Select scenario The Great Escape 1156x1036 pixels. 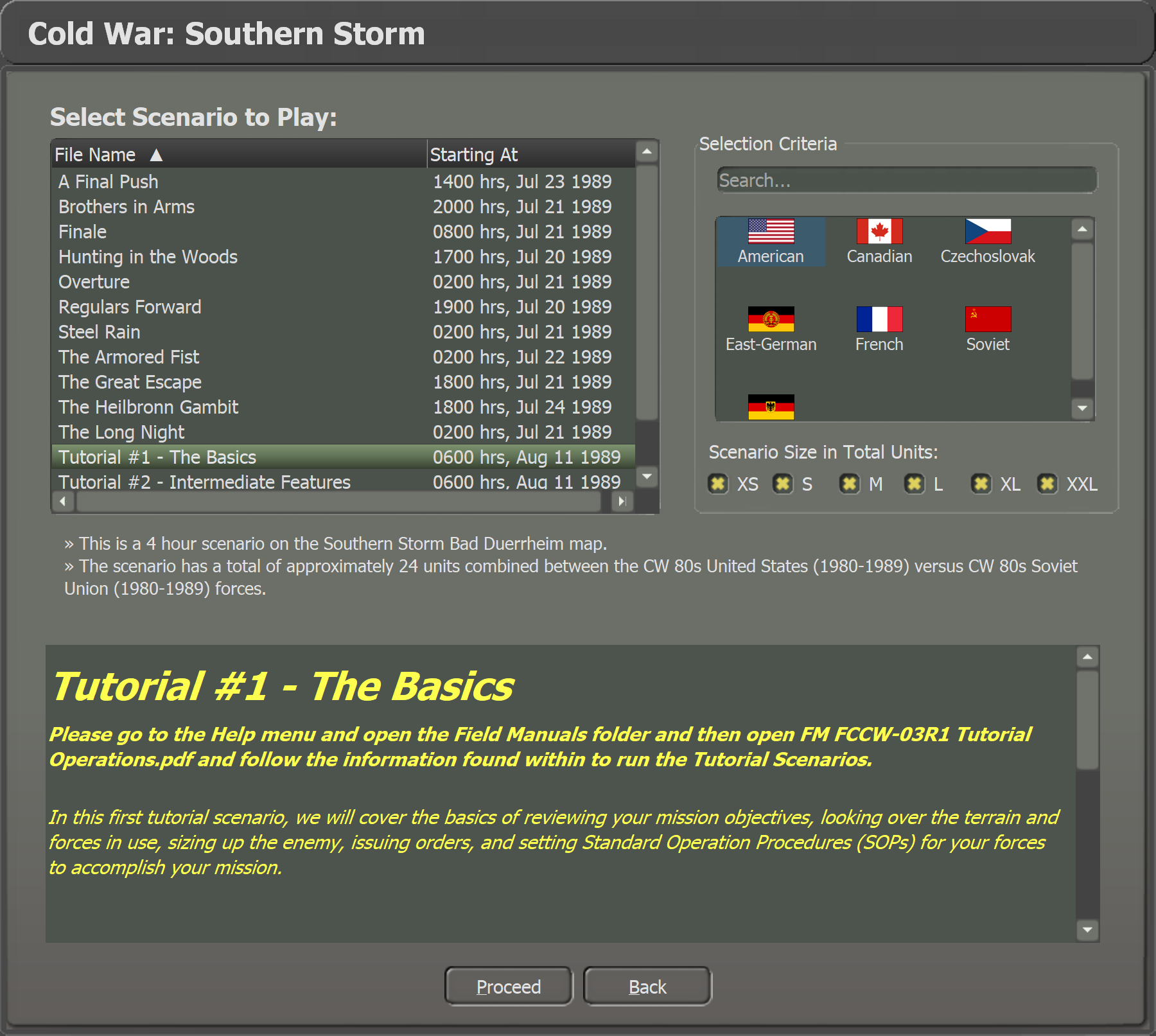point(344,382)
